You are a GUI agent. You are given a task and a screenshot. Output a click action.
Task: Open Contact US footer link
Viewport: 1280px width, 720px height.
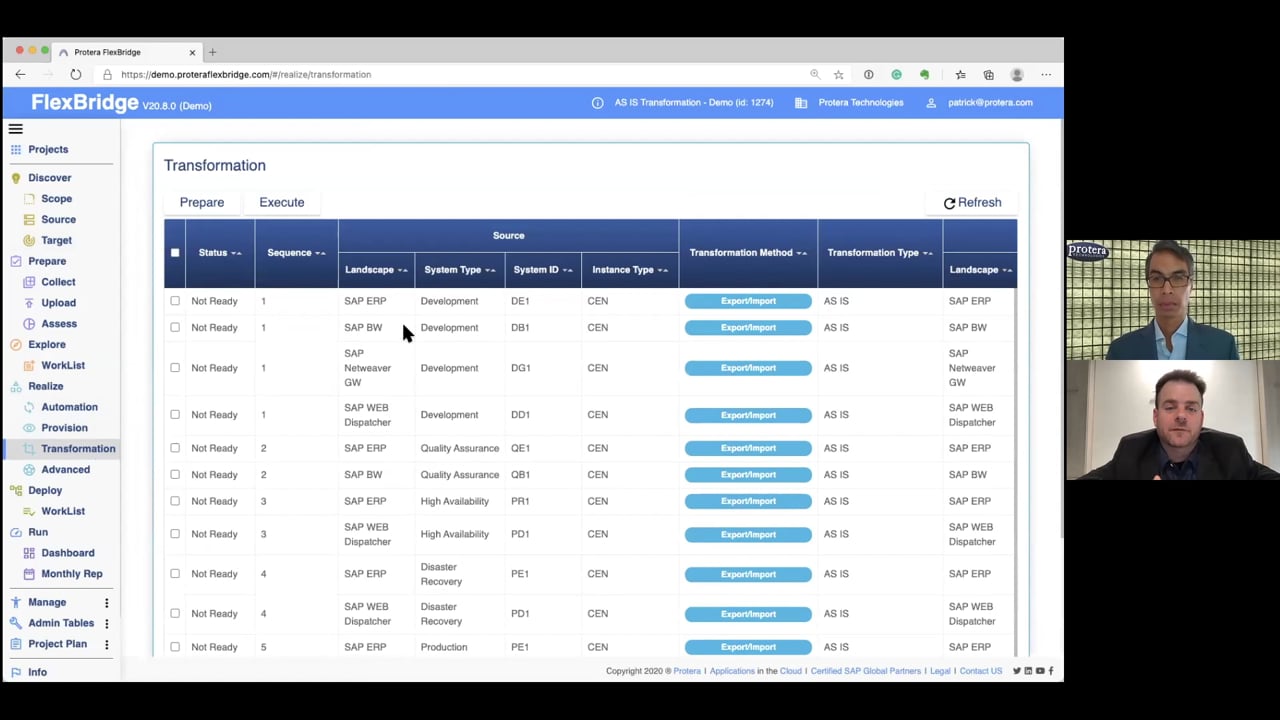pyautogui.click(x=981, y=671)
